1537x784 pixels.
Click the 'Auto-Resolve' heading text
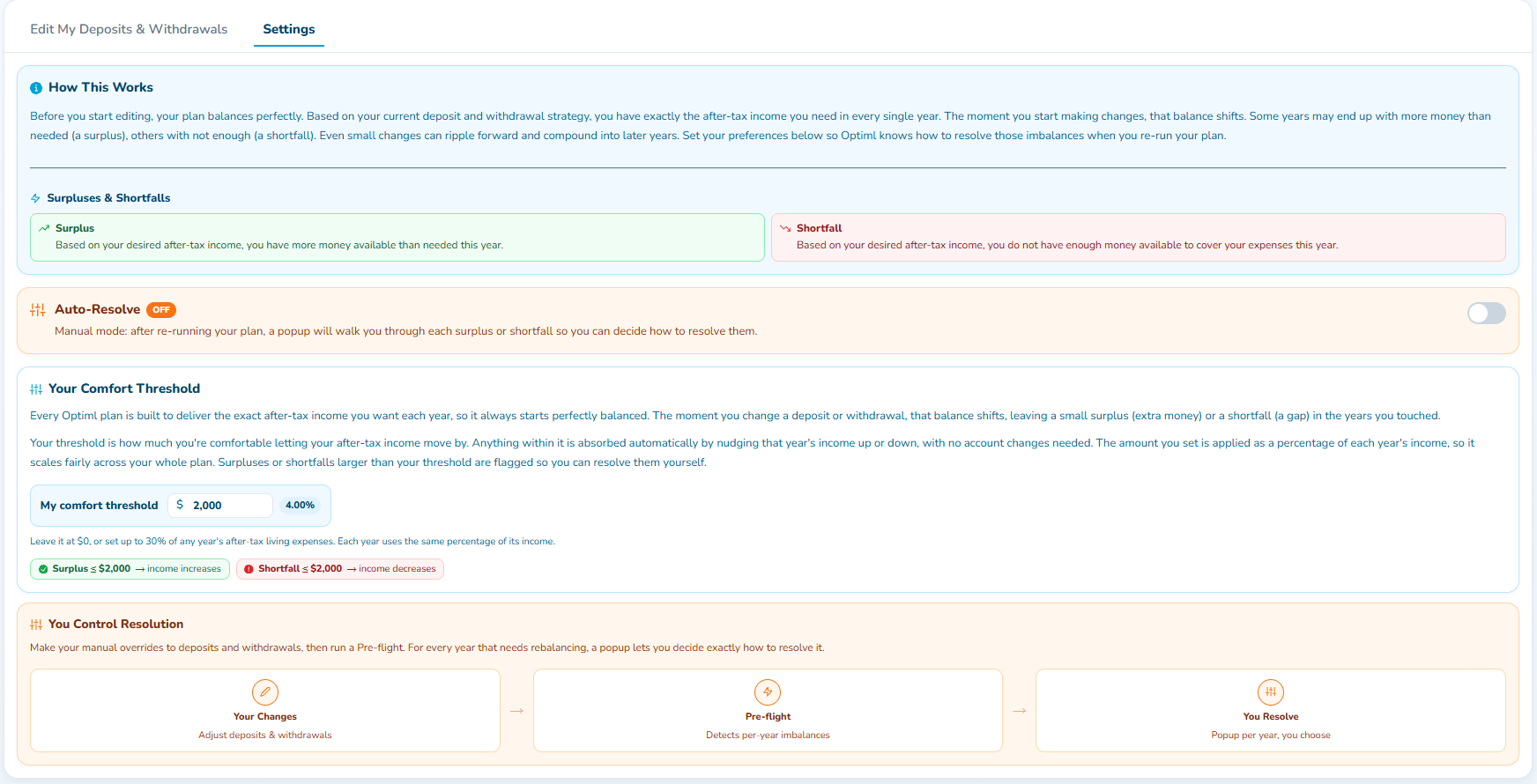point(97,310)
